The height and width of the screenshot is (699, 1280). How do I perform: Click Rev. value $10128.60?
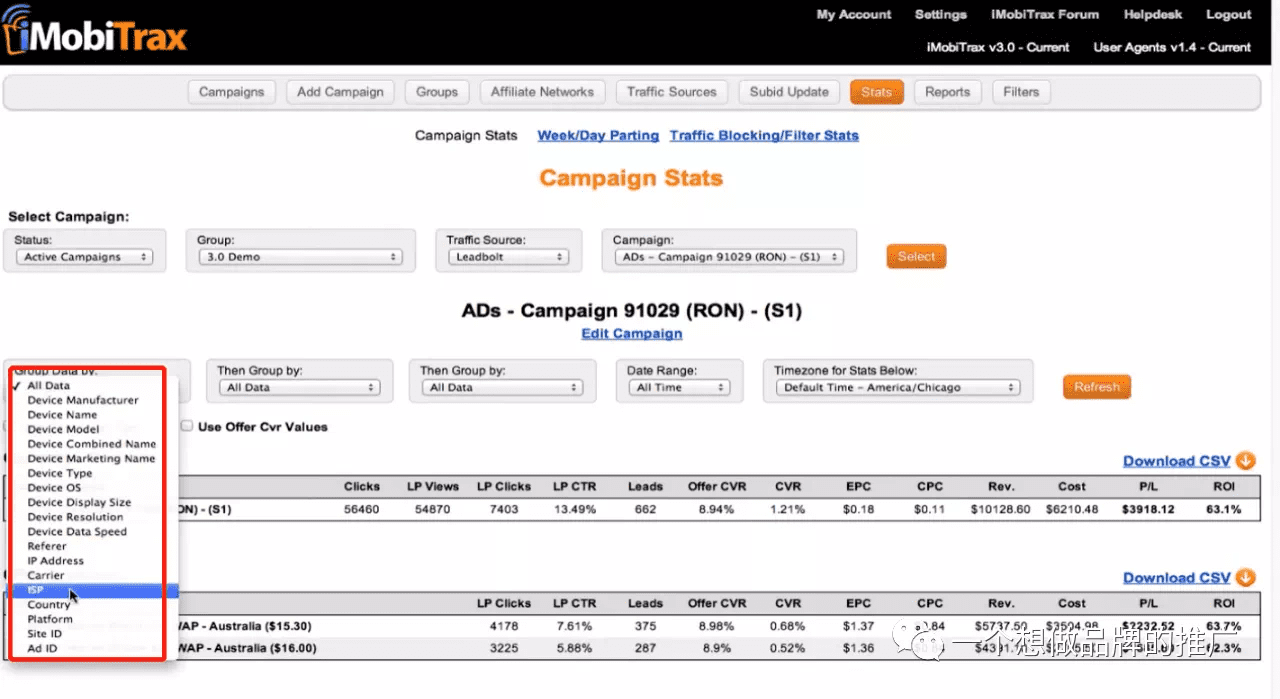[1000, 509]
